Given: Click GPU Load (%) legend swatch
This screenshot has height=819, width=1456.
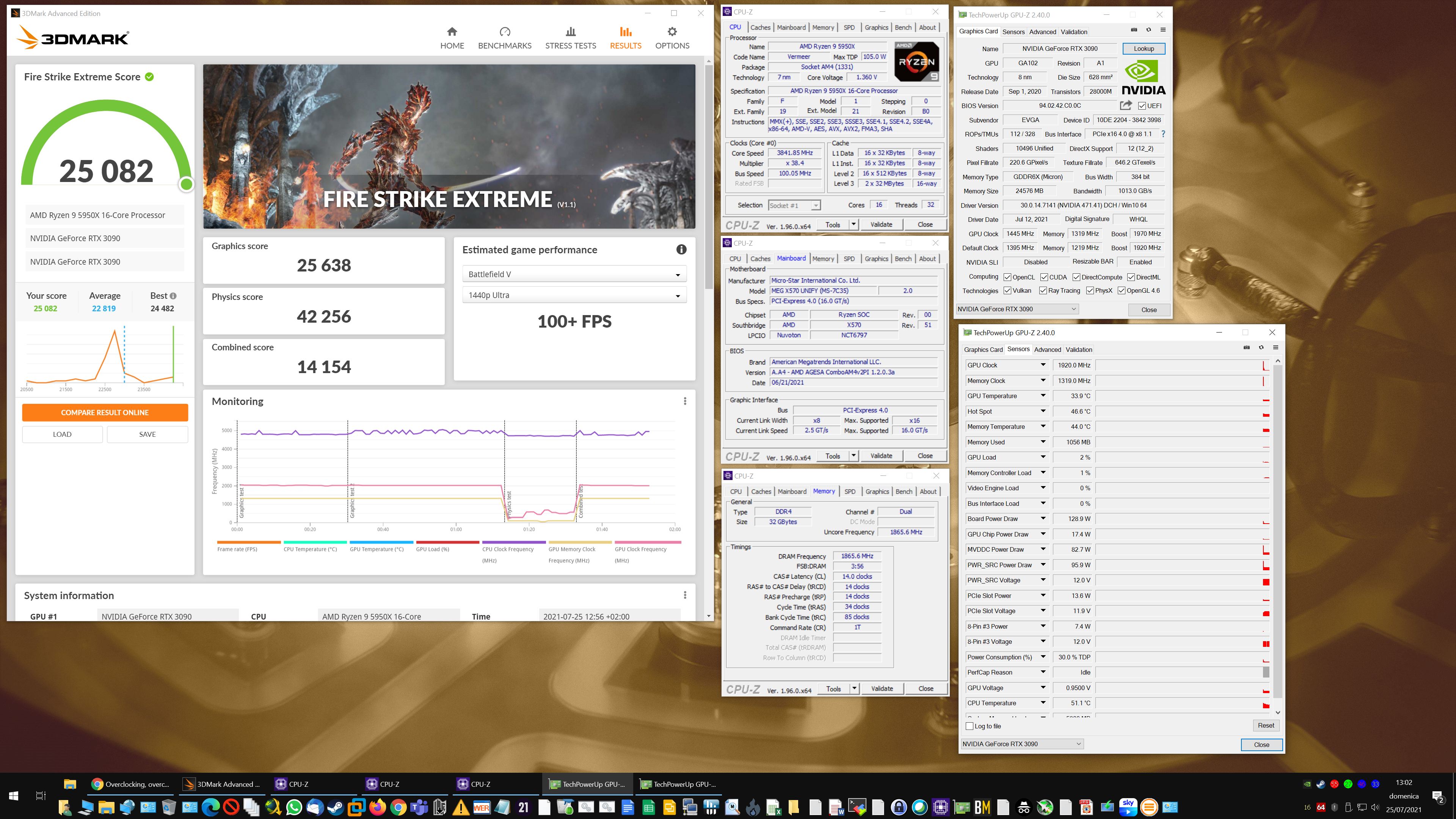Looking at the screenshot, I should pos(447,542).
